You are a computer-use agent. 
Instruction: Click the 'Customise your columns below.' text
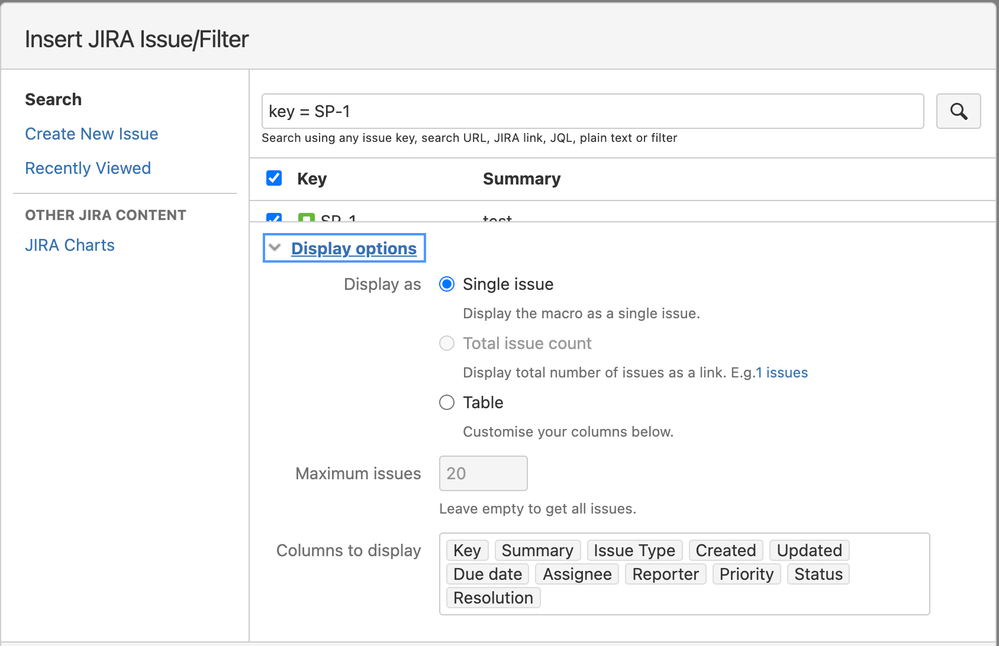coord(568,432)
